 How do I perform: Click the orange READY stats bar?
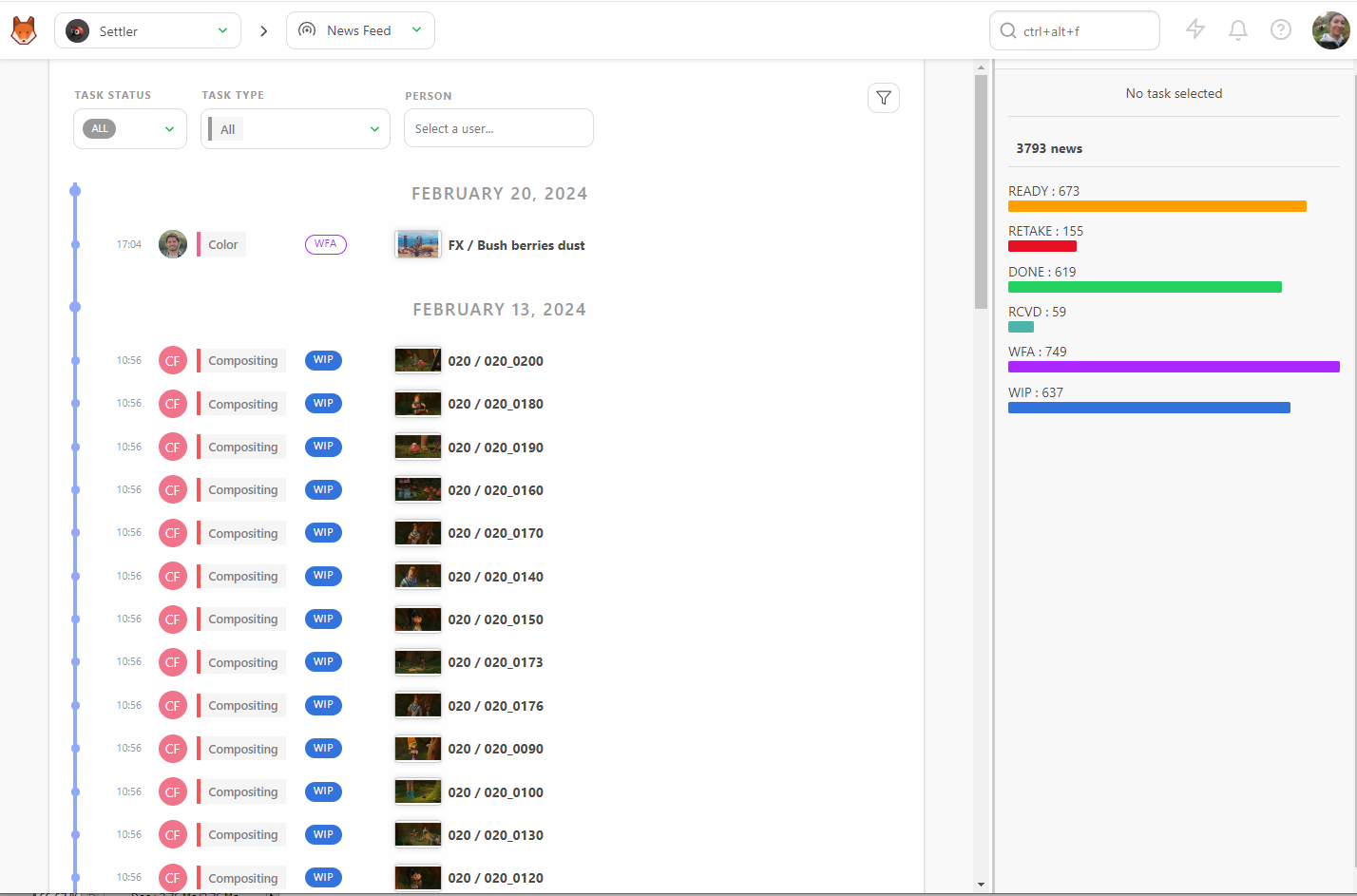1157,206
